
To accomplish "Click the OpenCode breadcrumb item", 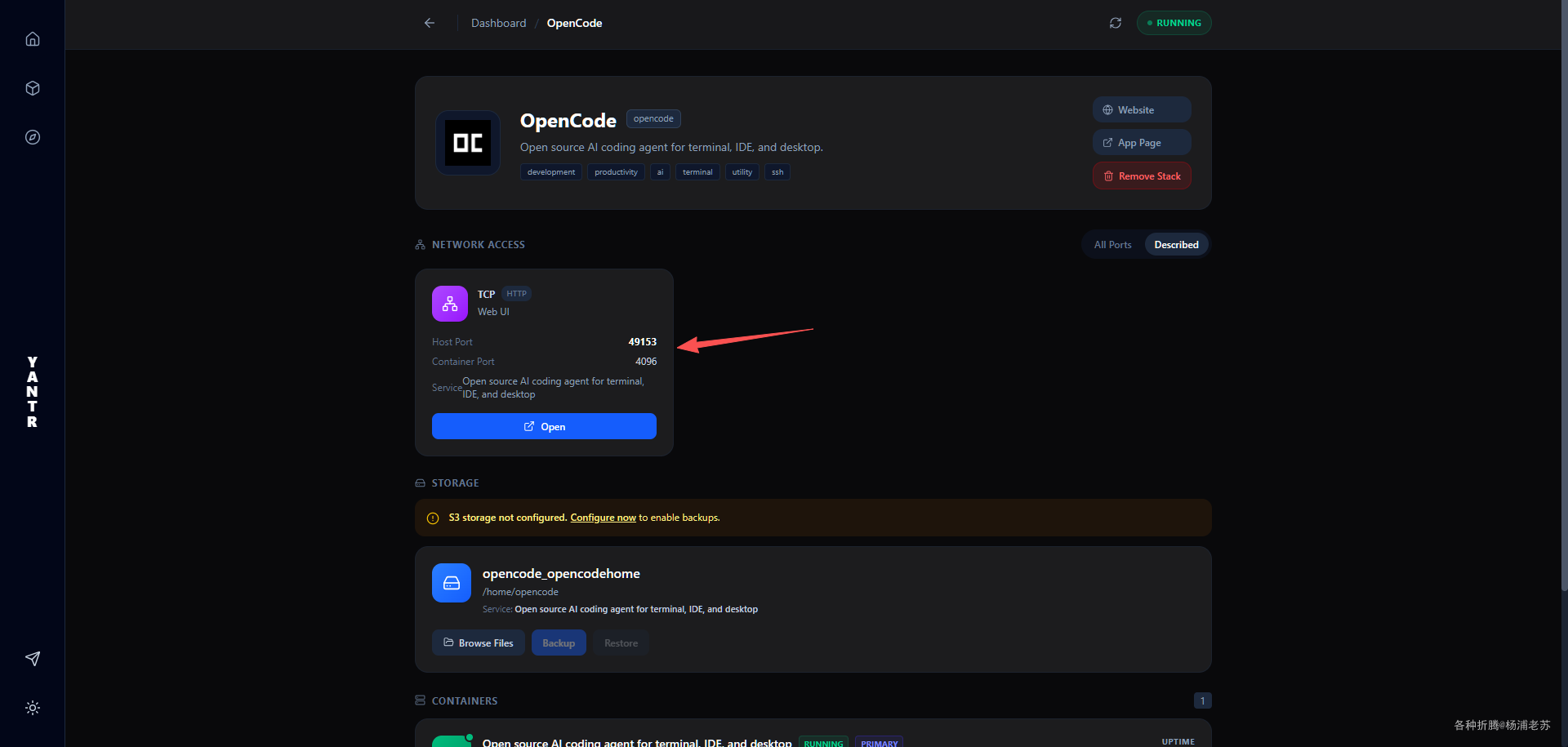I will click(x=575, y=23).
